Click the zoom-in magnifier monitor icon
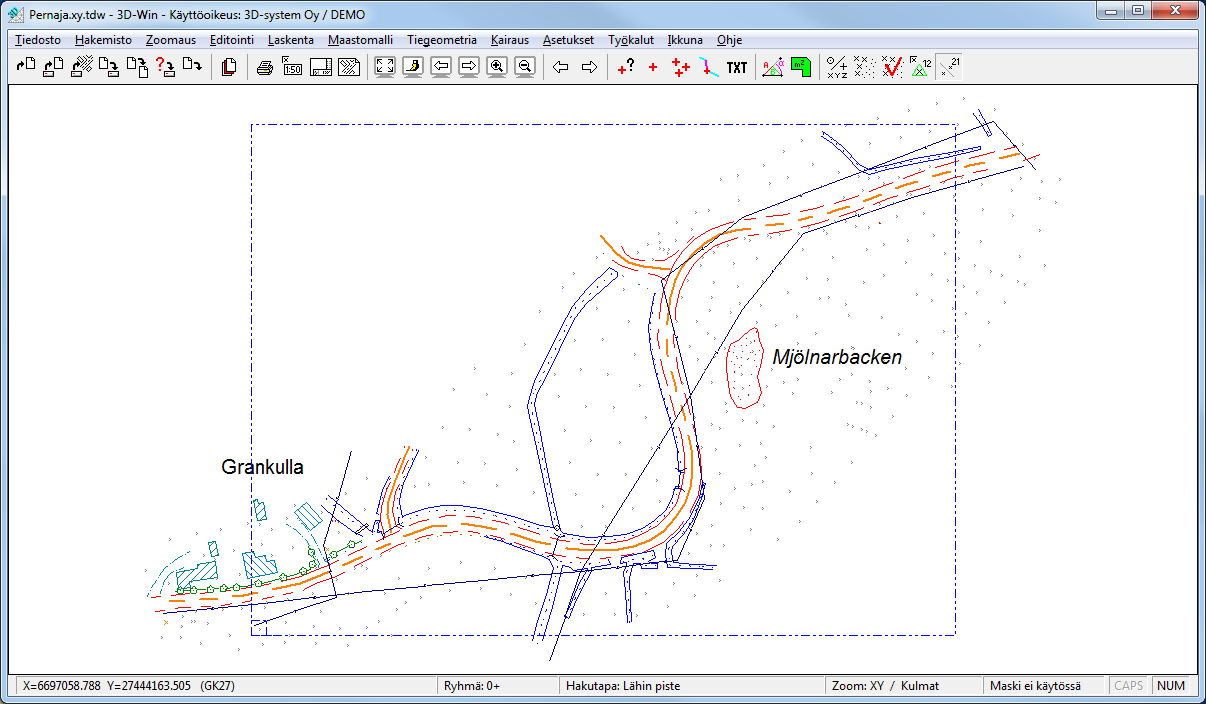Image resolution: width=1206 pixels, height=704 pixels. [497, 68]
